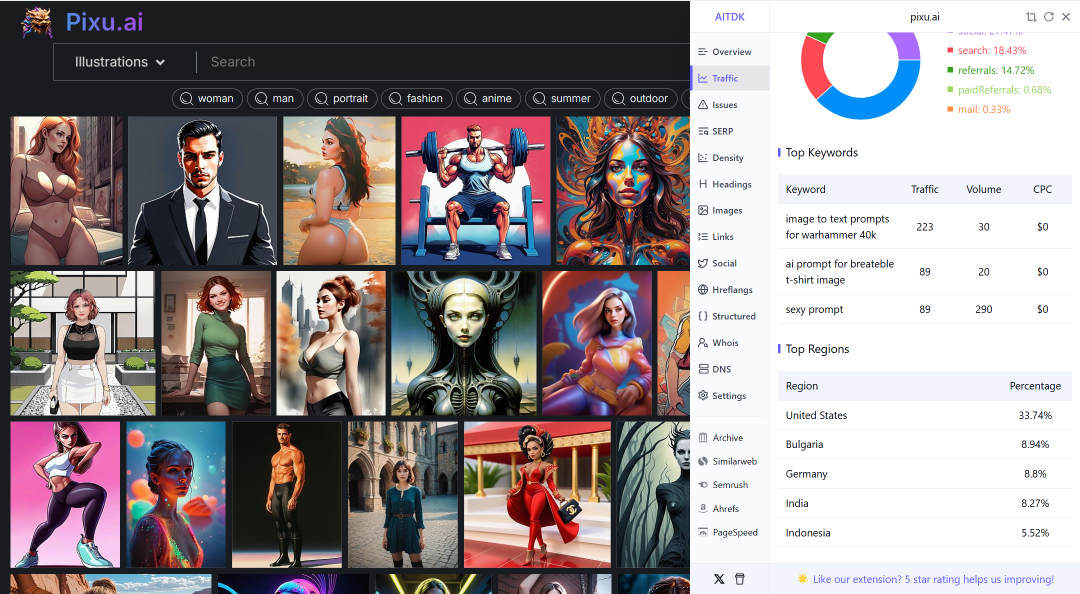Click the CPC column header

(x=1042, y=189)
